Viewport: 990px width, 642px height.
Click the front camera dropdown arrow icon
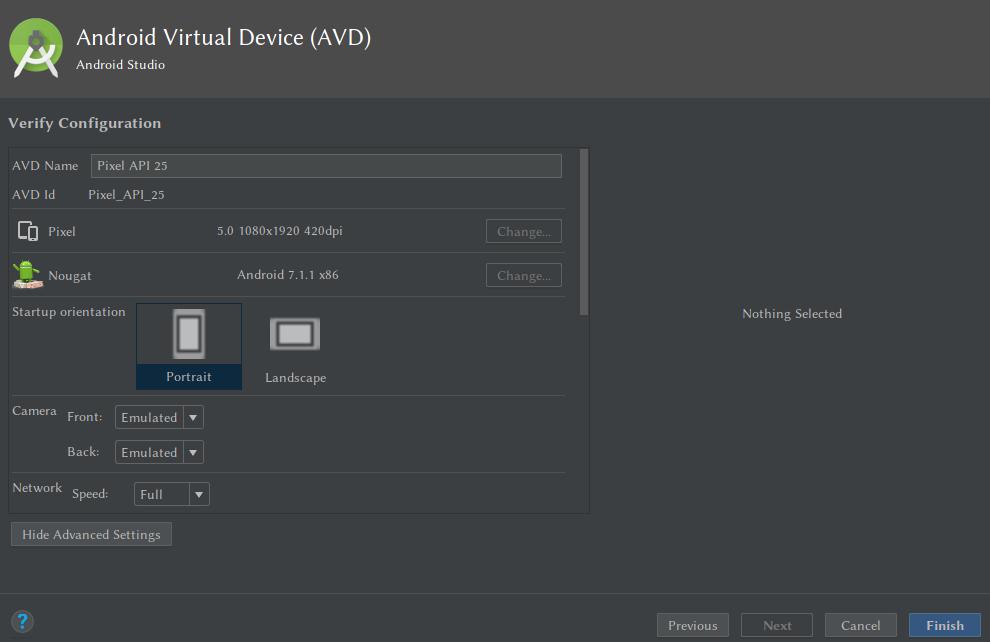pyautogui.click(x=194, y=417)
